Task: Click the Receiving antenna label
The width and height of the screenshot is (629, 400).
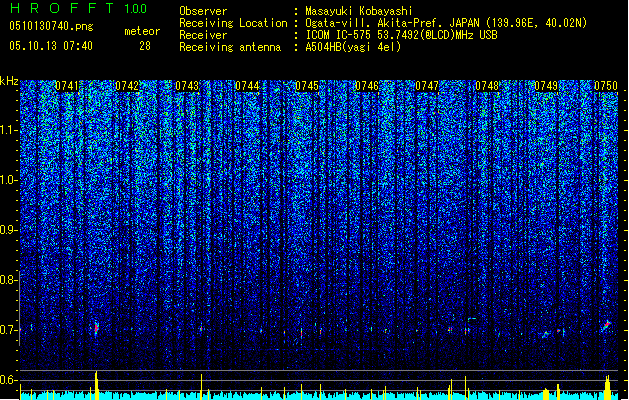Action: click(x=230, y=47)
